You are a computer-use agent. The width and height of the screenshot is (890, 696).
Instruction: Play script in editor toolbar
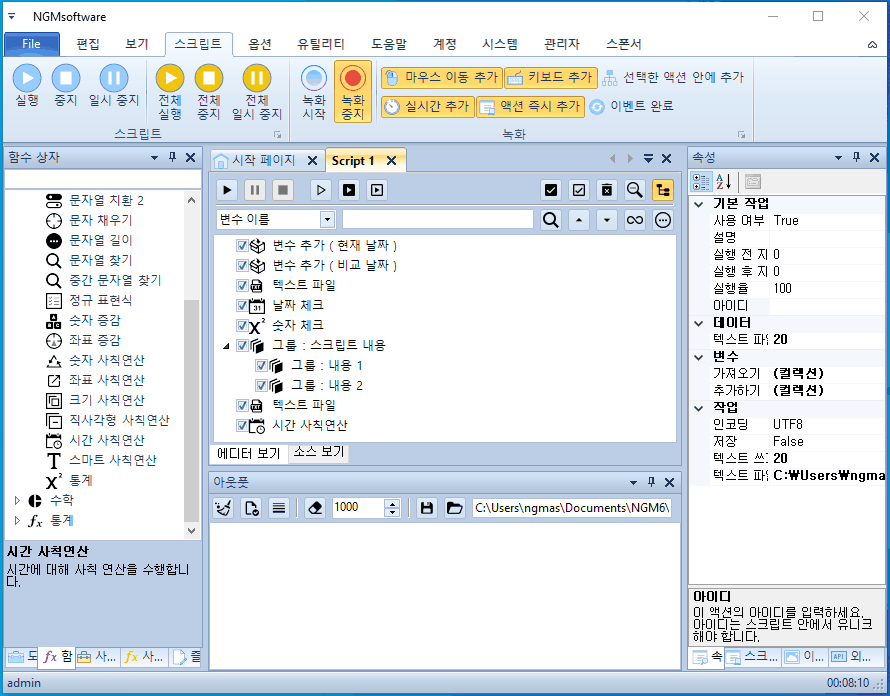pos(227,190)
